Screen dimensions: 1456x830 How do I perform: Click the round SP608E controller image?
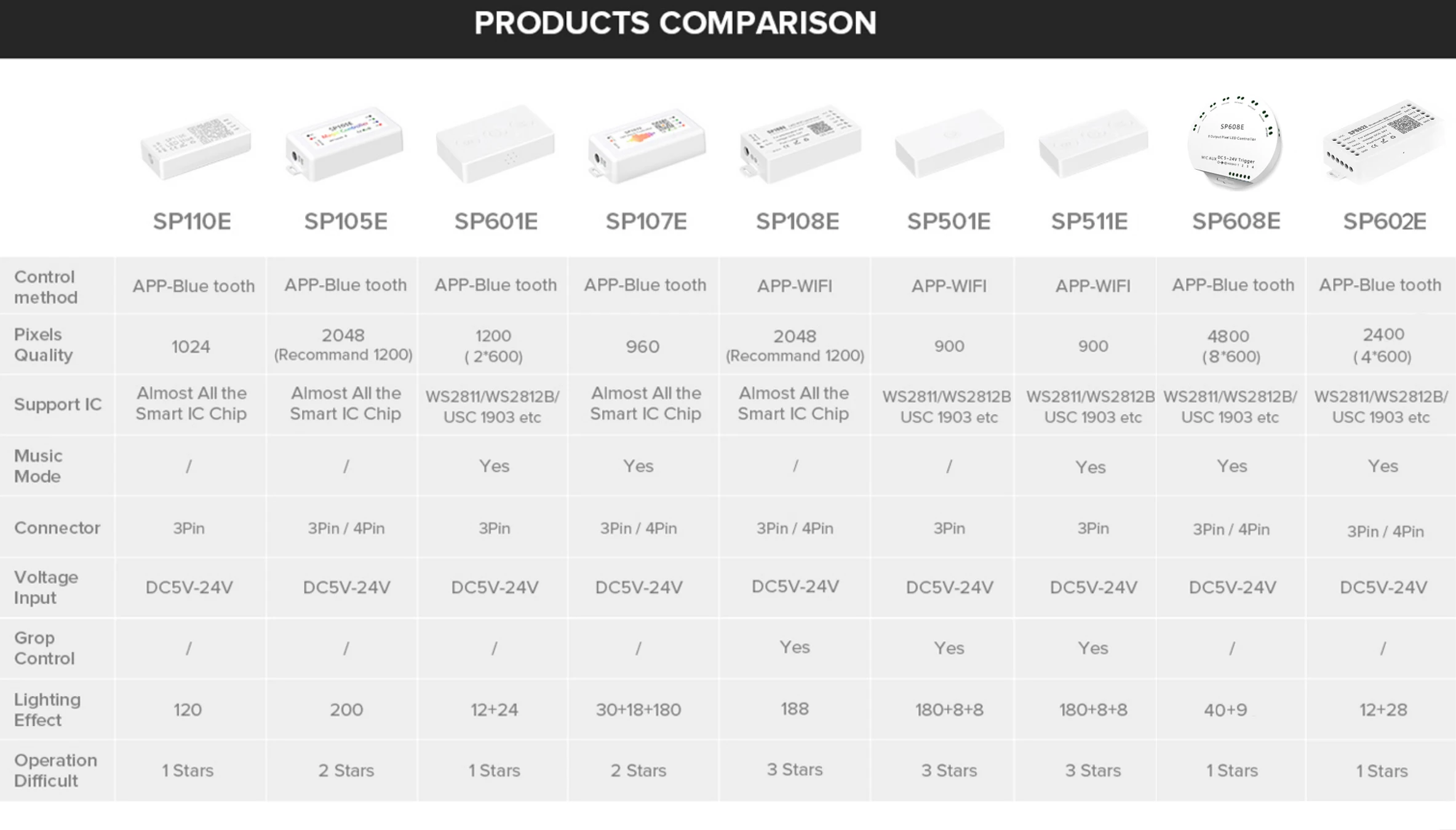[1234, 142]
